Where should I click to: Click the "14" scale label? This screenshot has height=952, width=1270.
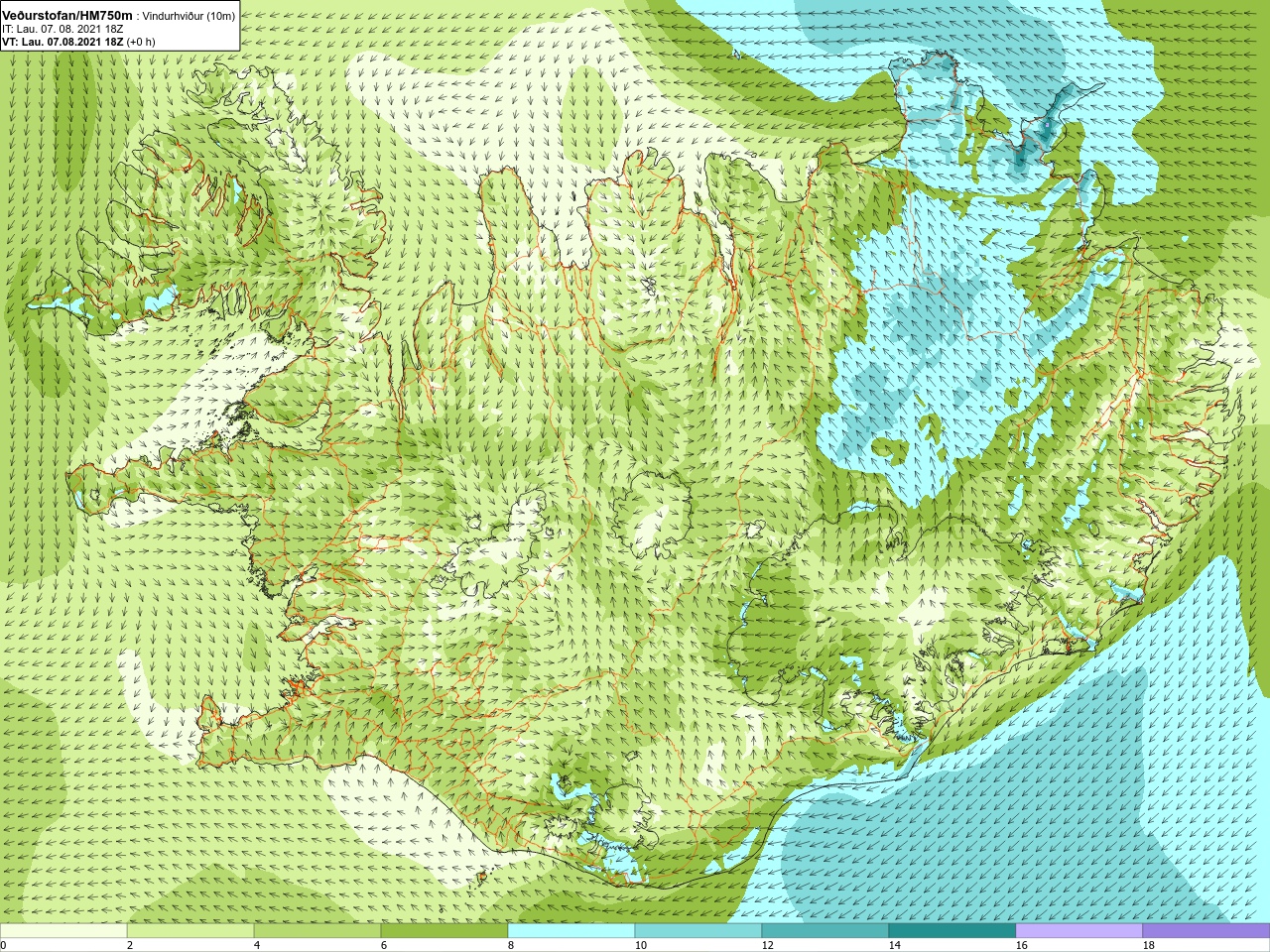pos(895,946)
